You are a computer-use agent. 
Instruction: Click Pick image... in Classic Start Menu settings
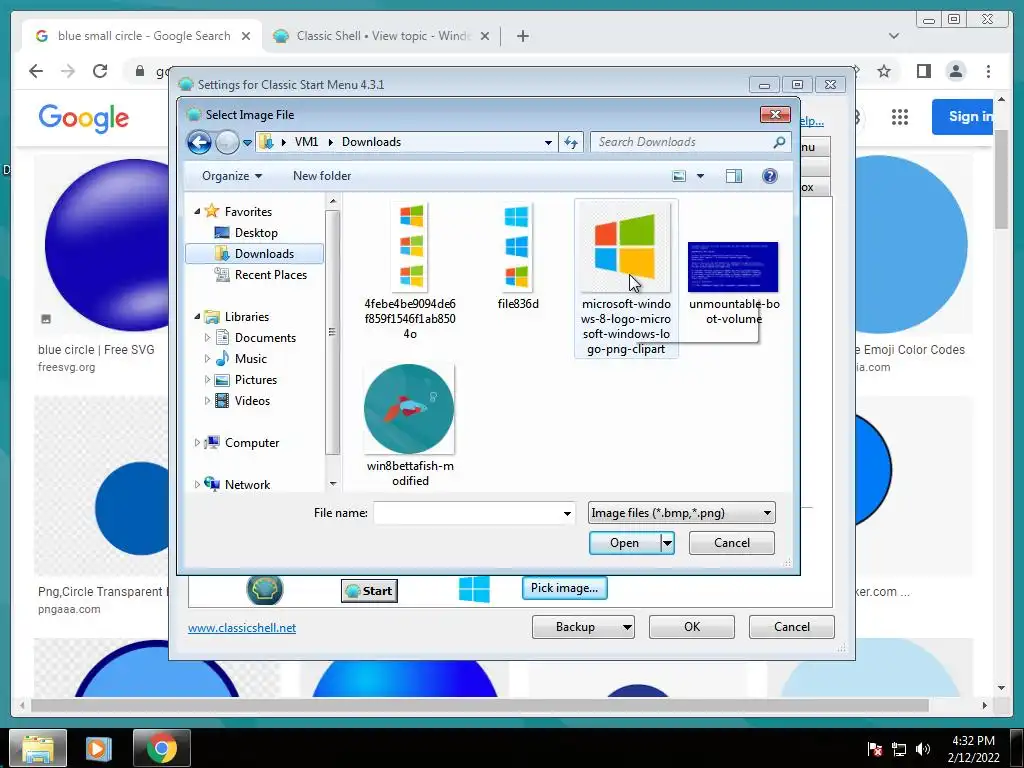(564, 588)
